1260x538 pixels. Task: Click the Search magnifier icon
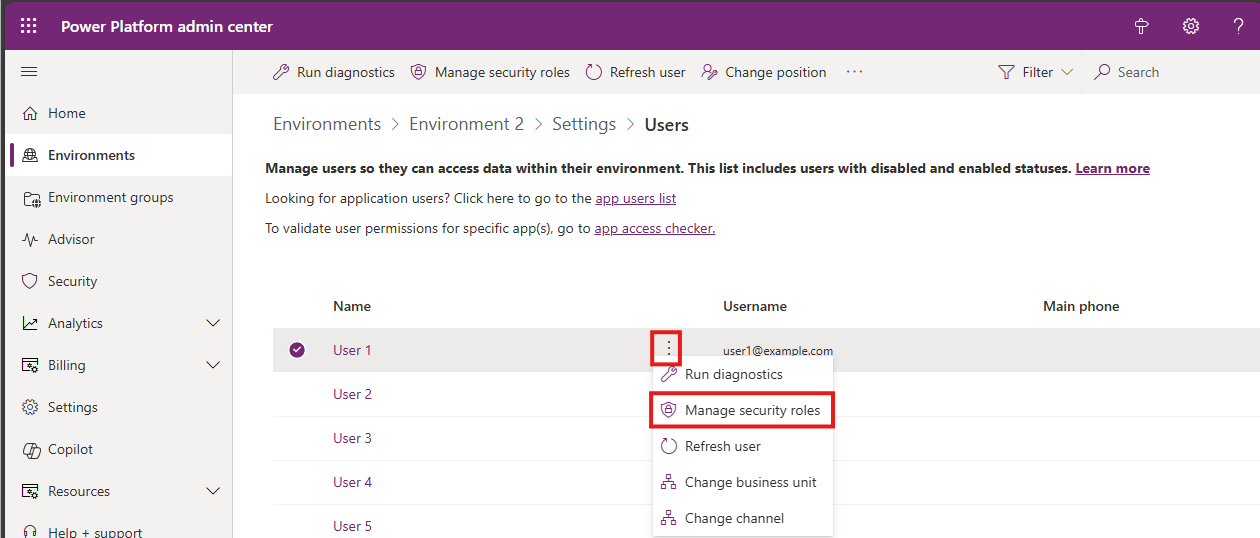(x=1102, y=72)
